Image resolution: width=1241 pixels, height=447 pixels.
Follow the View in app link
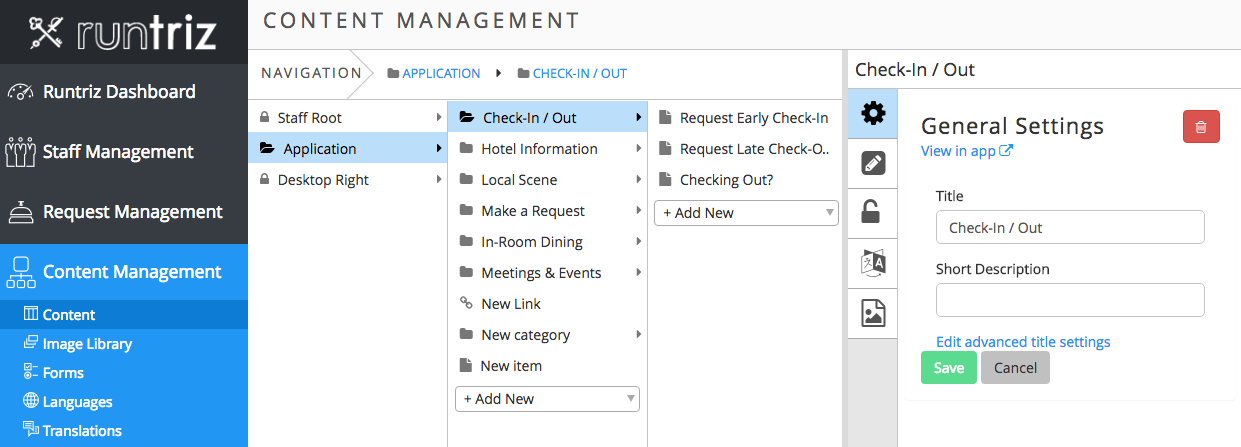click(967, 151)
